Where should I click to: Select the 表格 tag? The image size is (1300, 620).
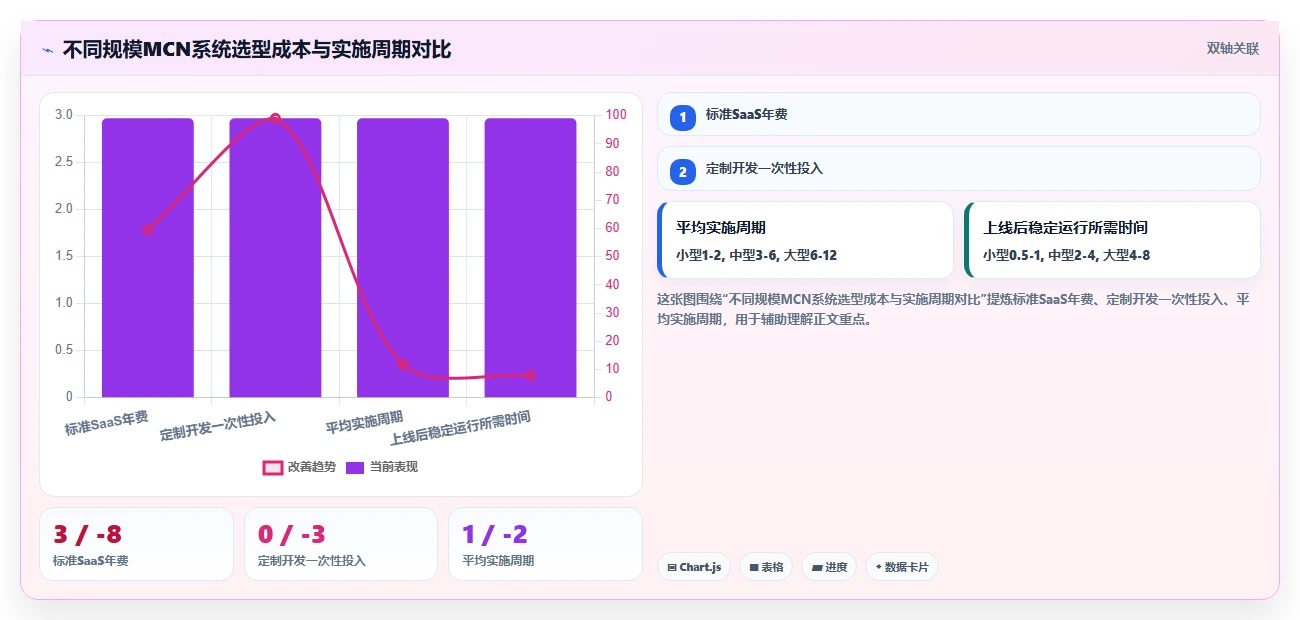point(767,567)
